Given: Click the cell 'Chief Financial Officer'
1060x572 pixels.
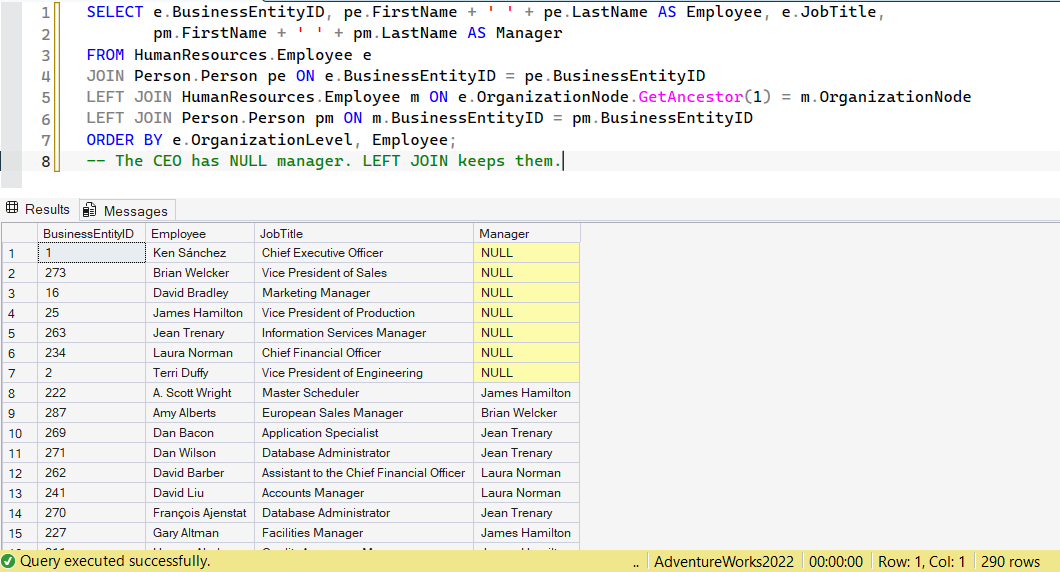Looking at the screenshot, I should pyautogui.click(x=364, y=352).
